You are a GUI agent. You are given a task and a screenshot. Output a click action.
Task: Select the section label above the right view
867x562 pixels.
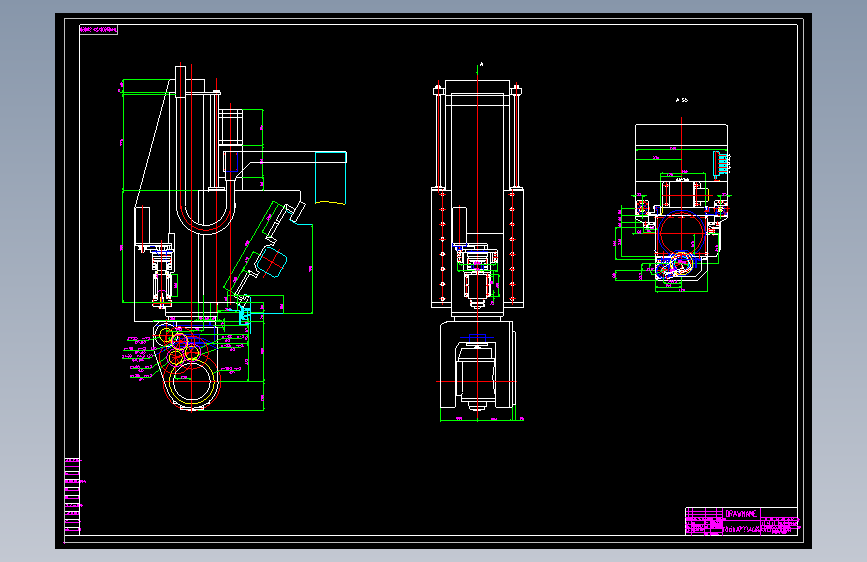tap(681, 100)
